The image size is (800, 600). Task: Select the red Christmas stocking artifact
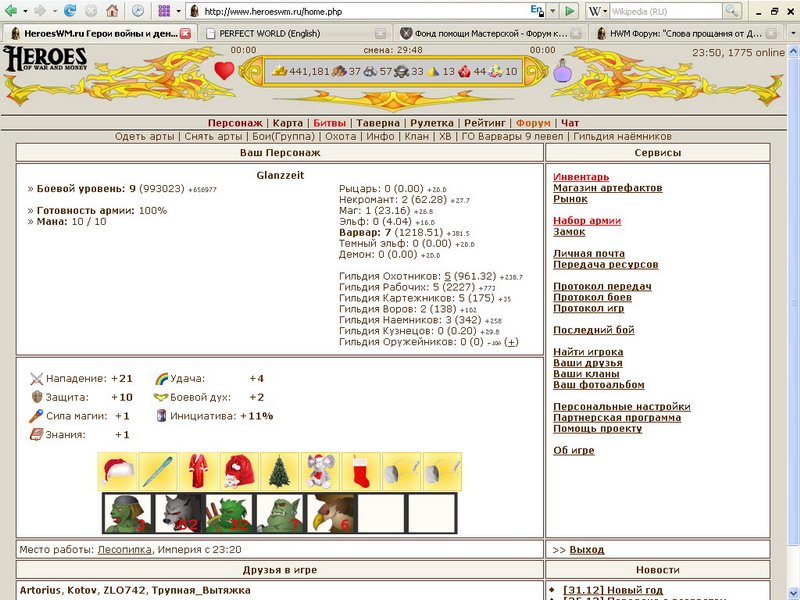click(360, 471)
